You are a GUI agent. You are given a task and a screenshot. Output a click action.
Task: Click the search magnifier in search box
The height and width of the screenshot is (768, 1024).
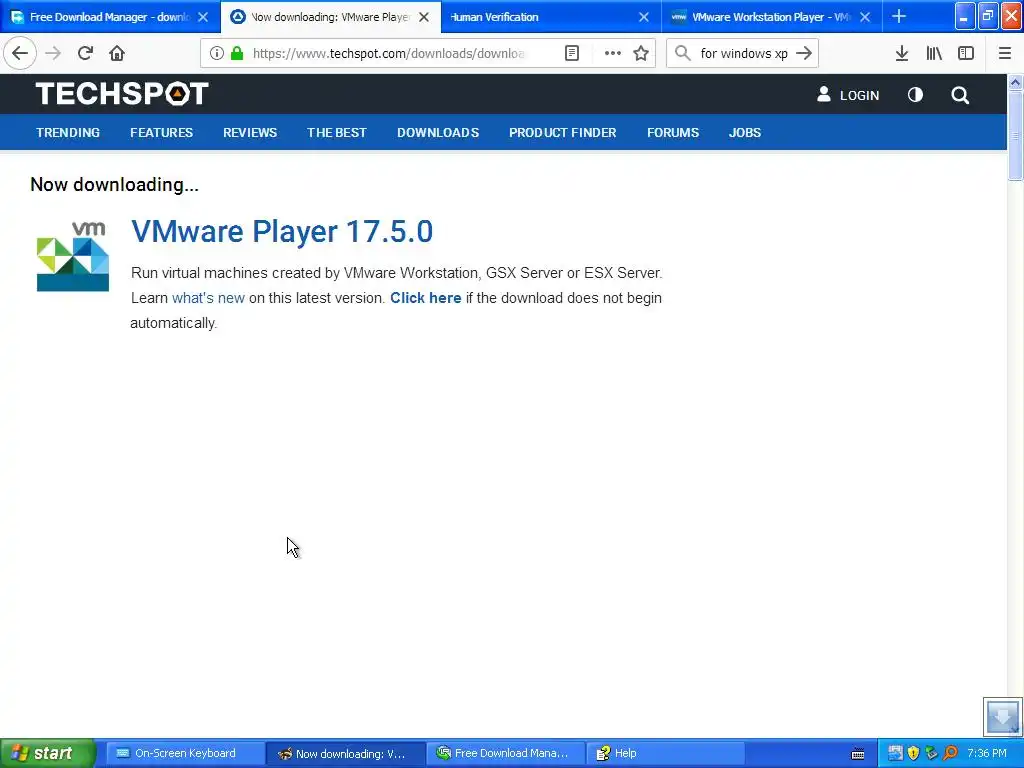[x=682, y=53]
